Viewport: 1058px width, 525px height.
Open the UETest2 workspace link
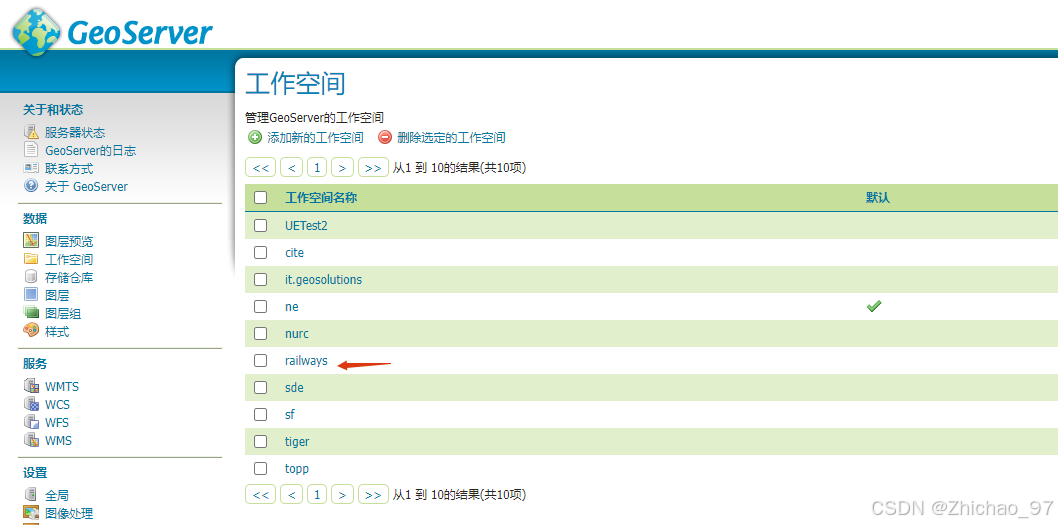coord(306,225)
